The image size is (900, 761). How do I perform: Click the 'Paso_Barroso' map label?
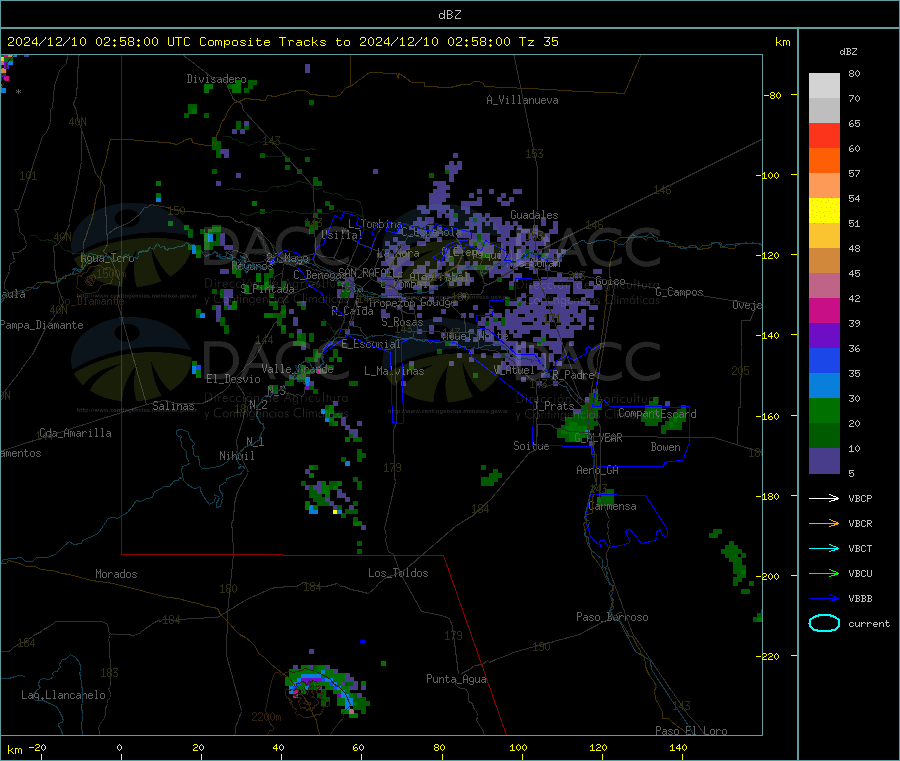click(612, 617)
